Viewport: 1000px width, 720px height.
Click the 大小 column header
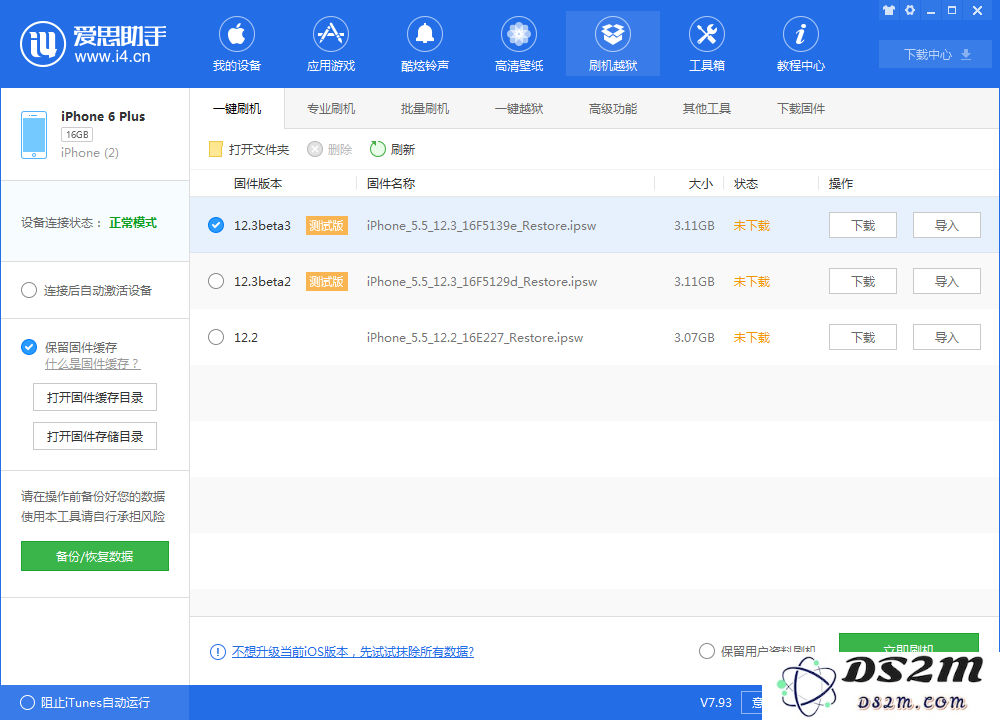click(700, 184)
